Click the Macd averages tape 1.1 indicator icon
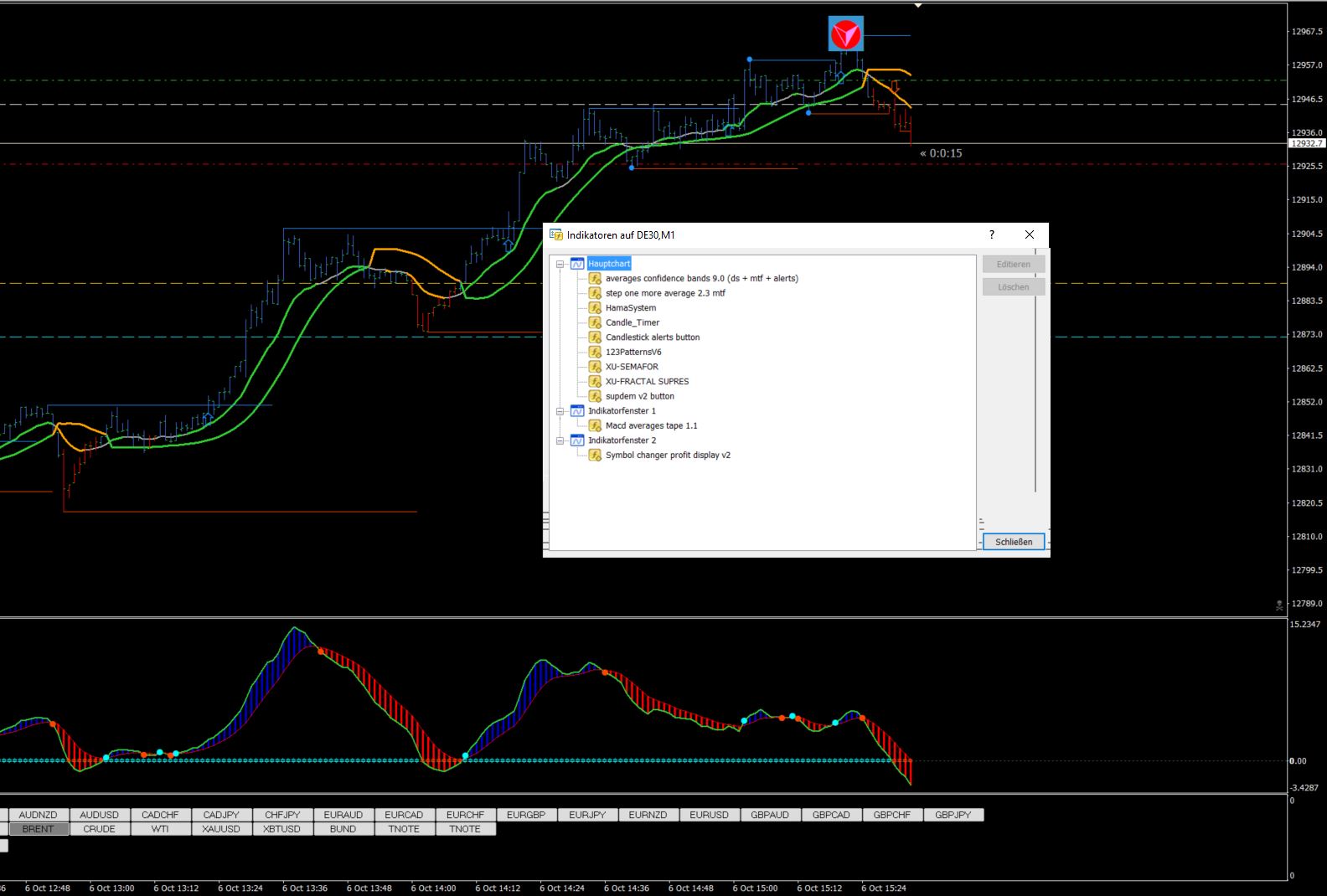This screenshot has width=1327, height=896. [595, 425]
